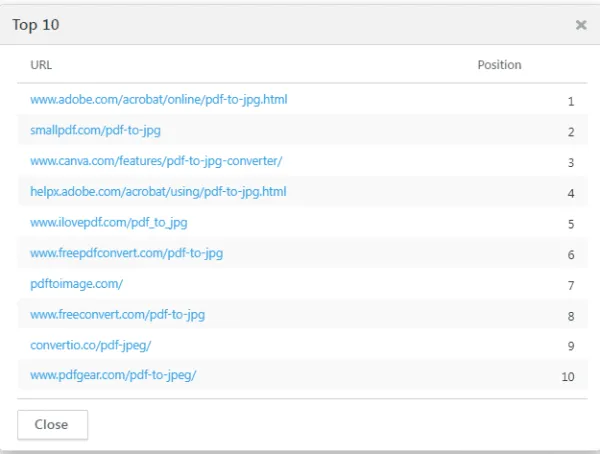This screenshot has height=454, width=600.
Task: Close the Top 10 dialog via X icon
Action: (581, 25)
